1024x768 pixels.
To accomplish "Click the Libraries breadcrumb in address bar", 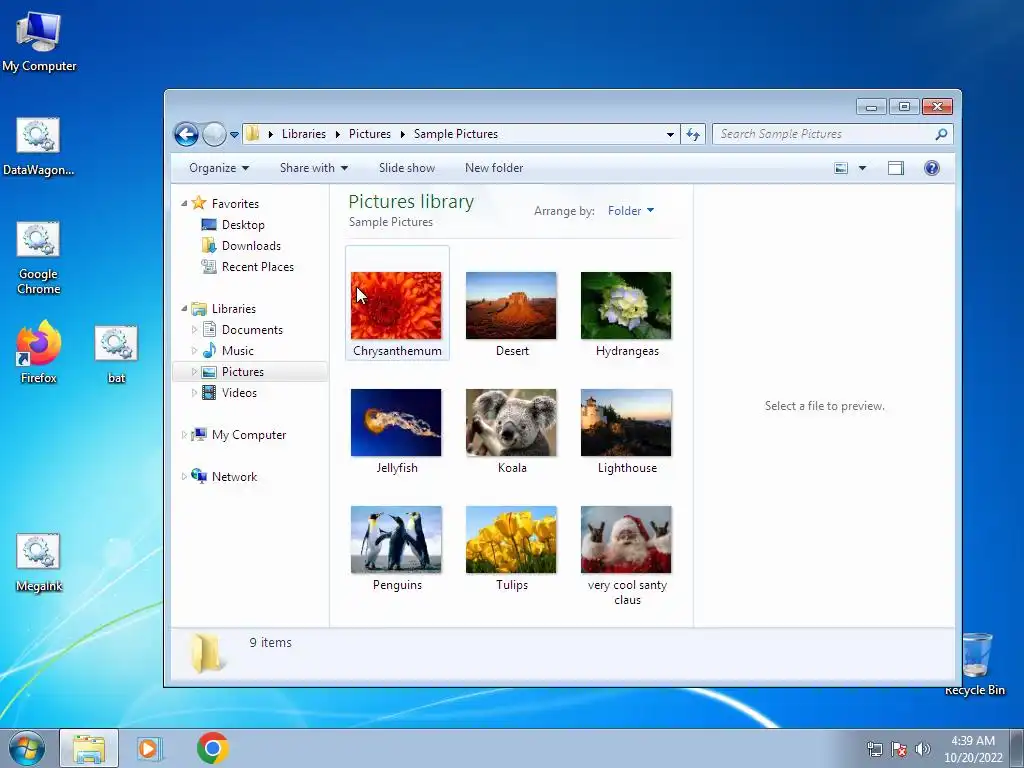I will tap(304, 134).
